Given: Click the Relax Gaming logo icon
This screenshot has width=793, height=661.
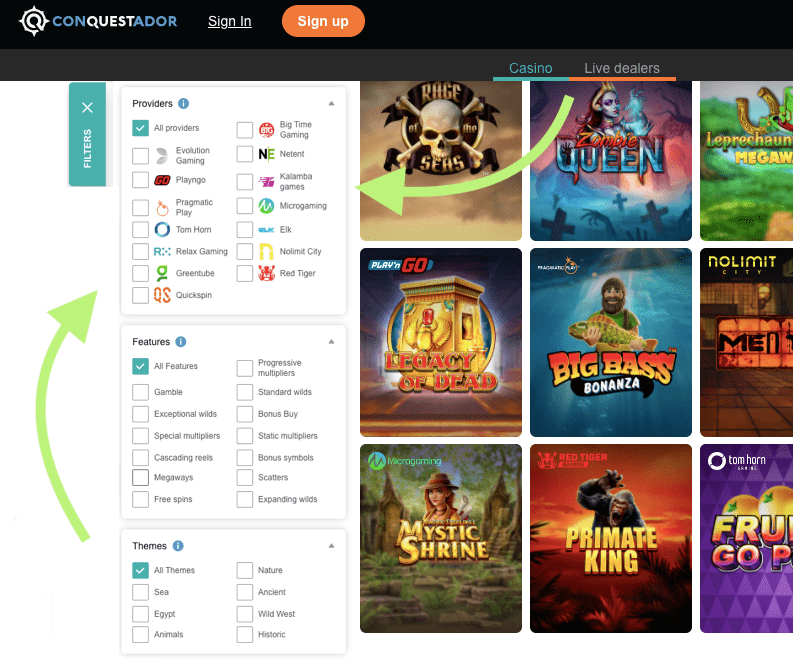Looking at the screenshot, I should 162,251.
